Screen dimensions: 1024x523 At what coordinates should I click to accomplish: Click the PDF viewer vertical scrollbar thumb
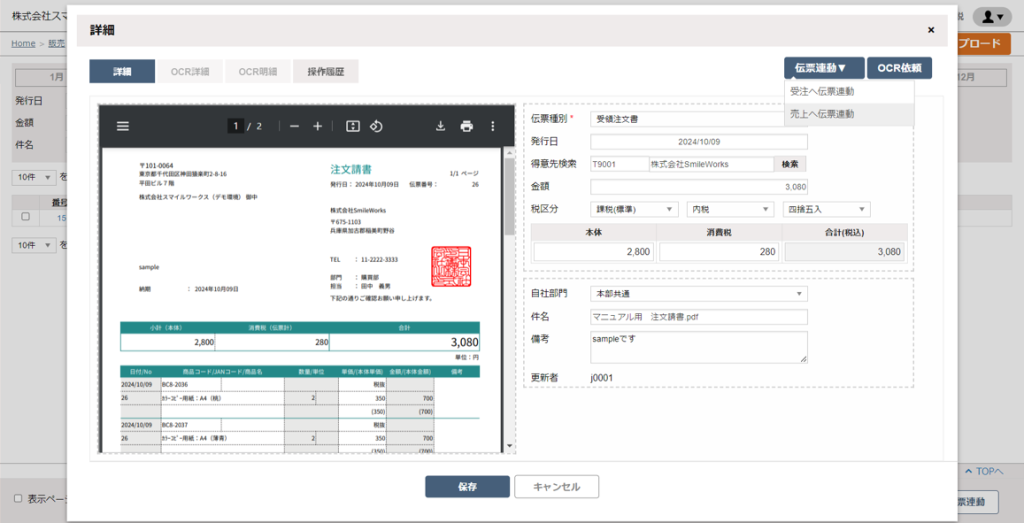coord(509,195)
